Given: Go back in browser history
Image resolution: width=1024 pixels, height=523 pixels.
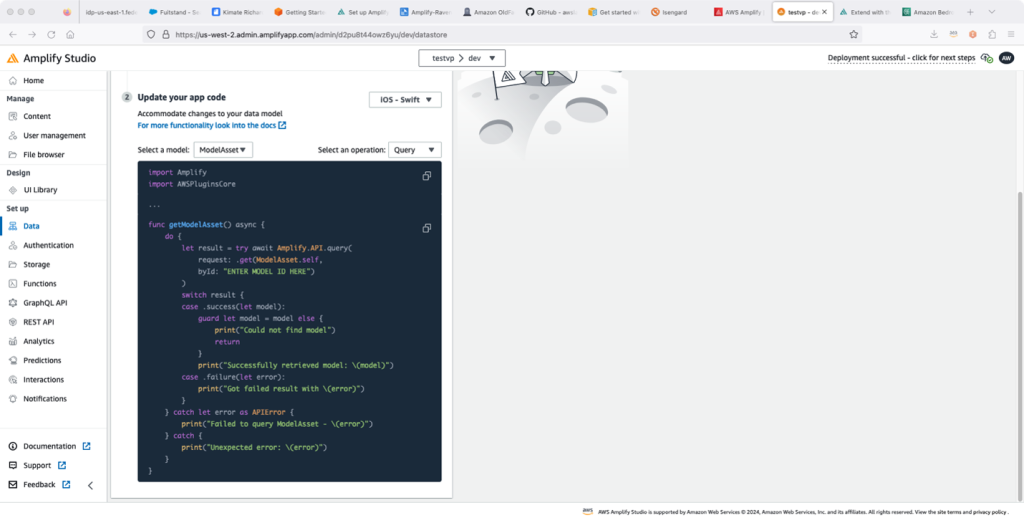Looking at the screenshot, I should [14, 35].
